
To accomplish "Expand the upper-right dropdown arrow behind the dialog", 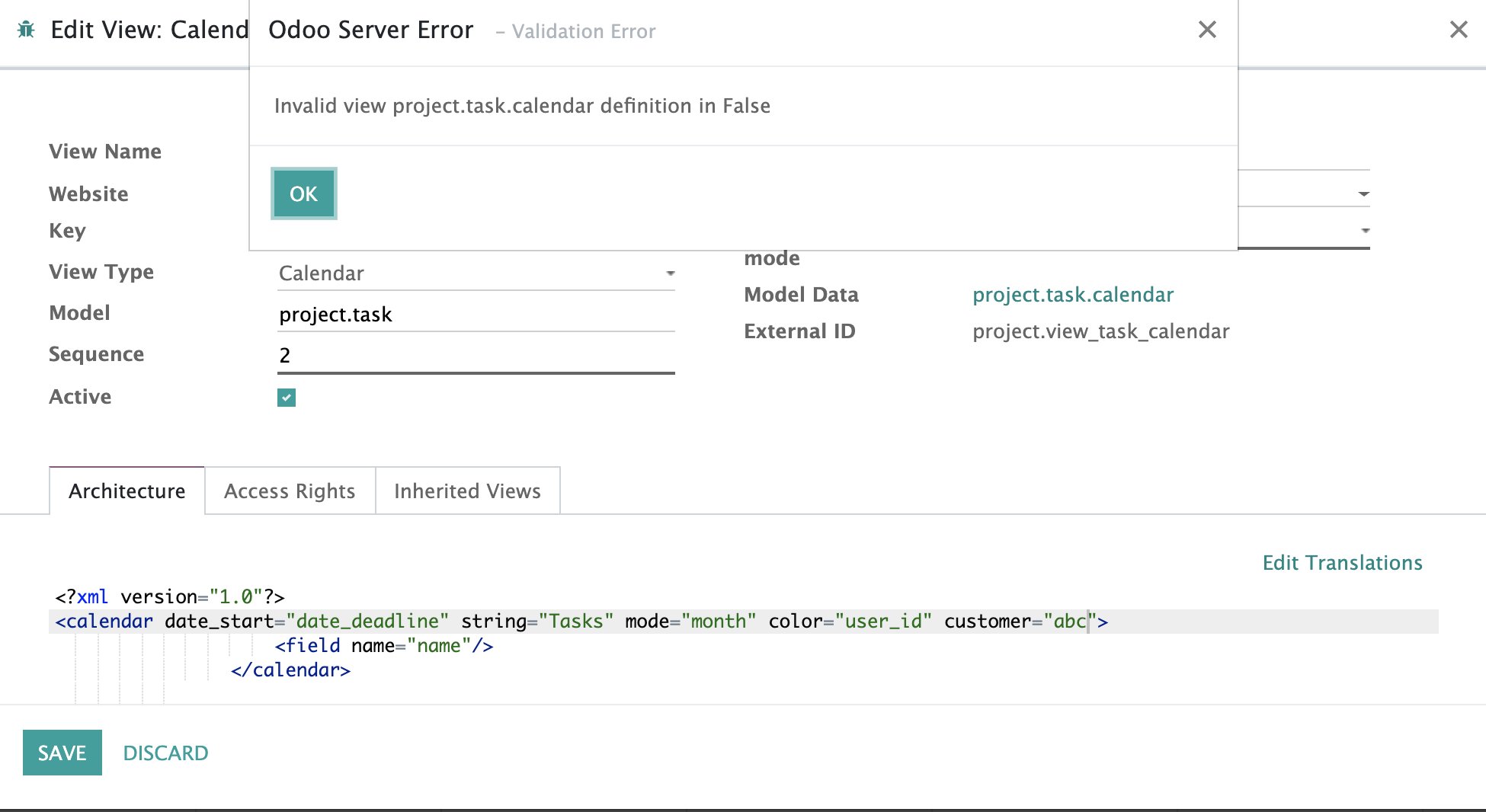I will point(1364,194).
